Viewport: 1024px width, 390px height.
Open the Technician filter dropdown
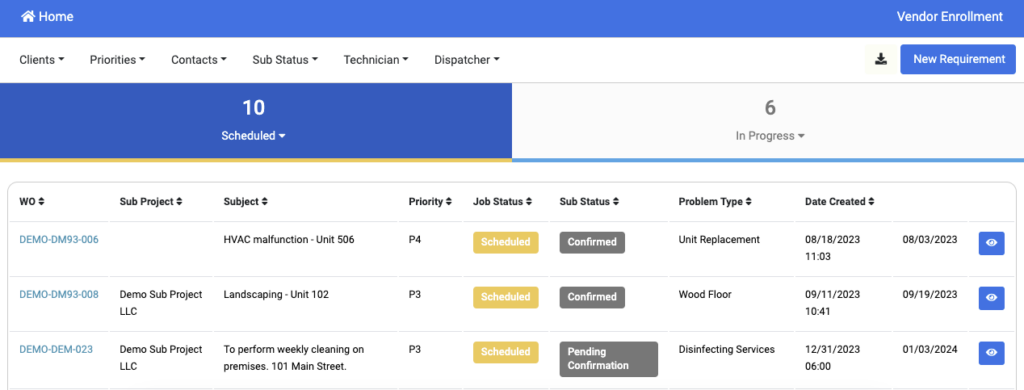[x=376, y=59]
